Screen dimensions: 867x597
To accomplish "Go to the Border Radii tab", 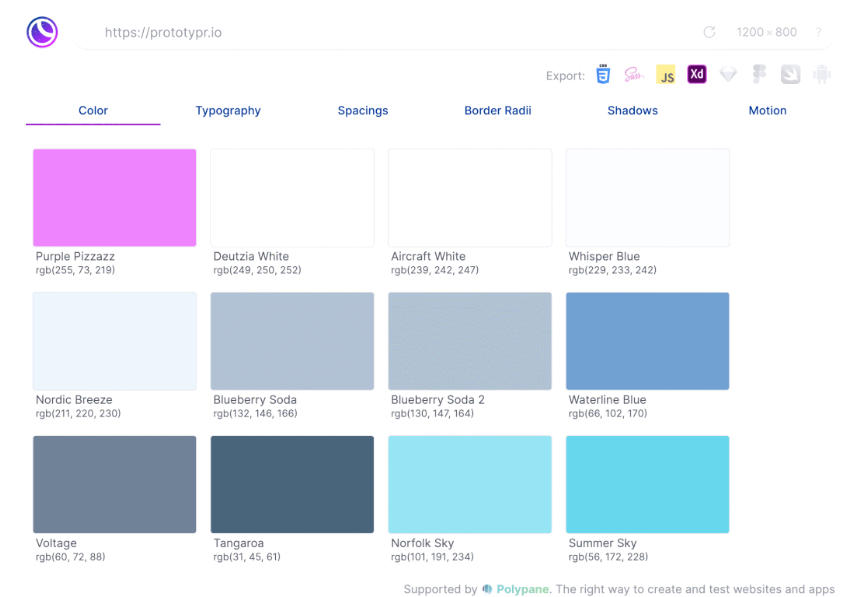I will [498, 111].
